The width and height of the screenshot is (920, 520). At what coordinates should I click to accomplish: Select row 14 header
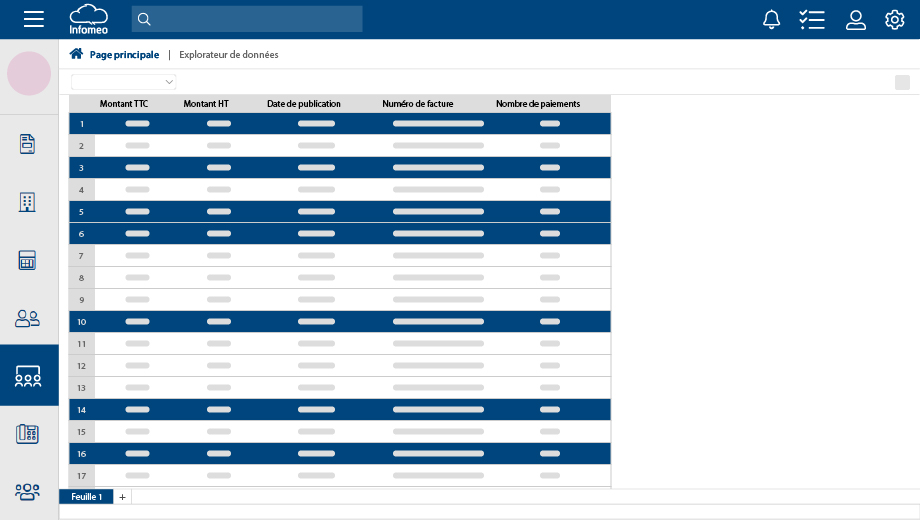tap(82, 410)
